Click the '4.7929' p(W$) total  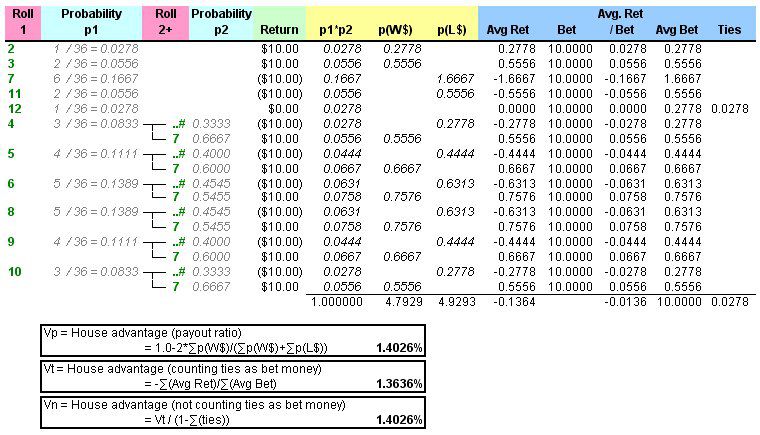point(404,302)
